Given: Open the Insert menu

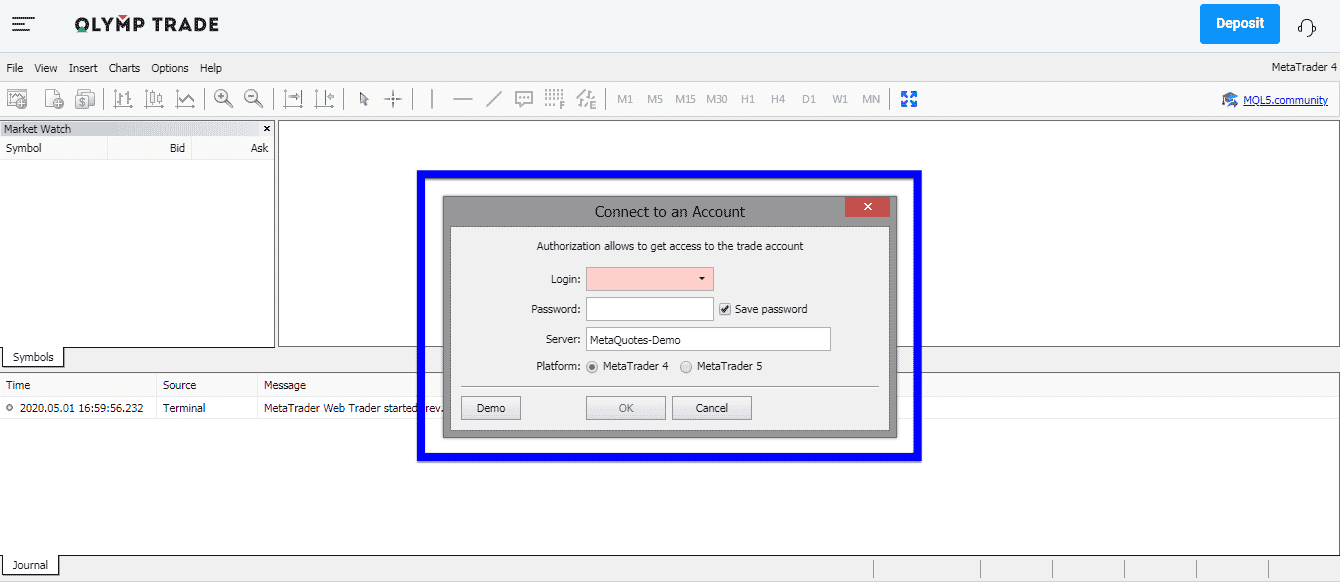Looking at the screenshot, I should coord(83,68).
